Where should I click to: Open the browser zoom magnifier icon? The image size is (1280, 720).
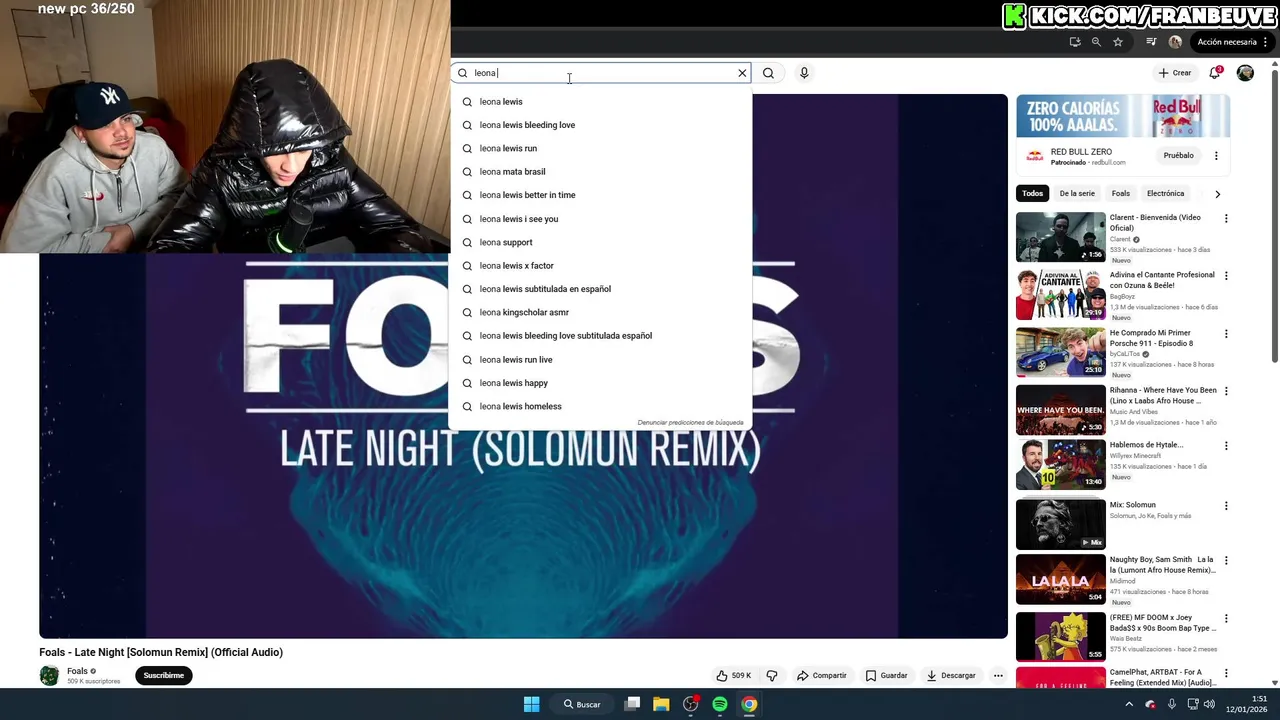tap(1096, 42)
